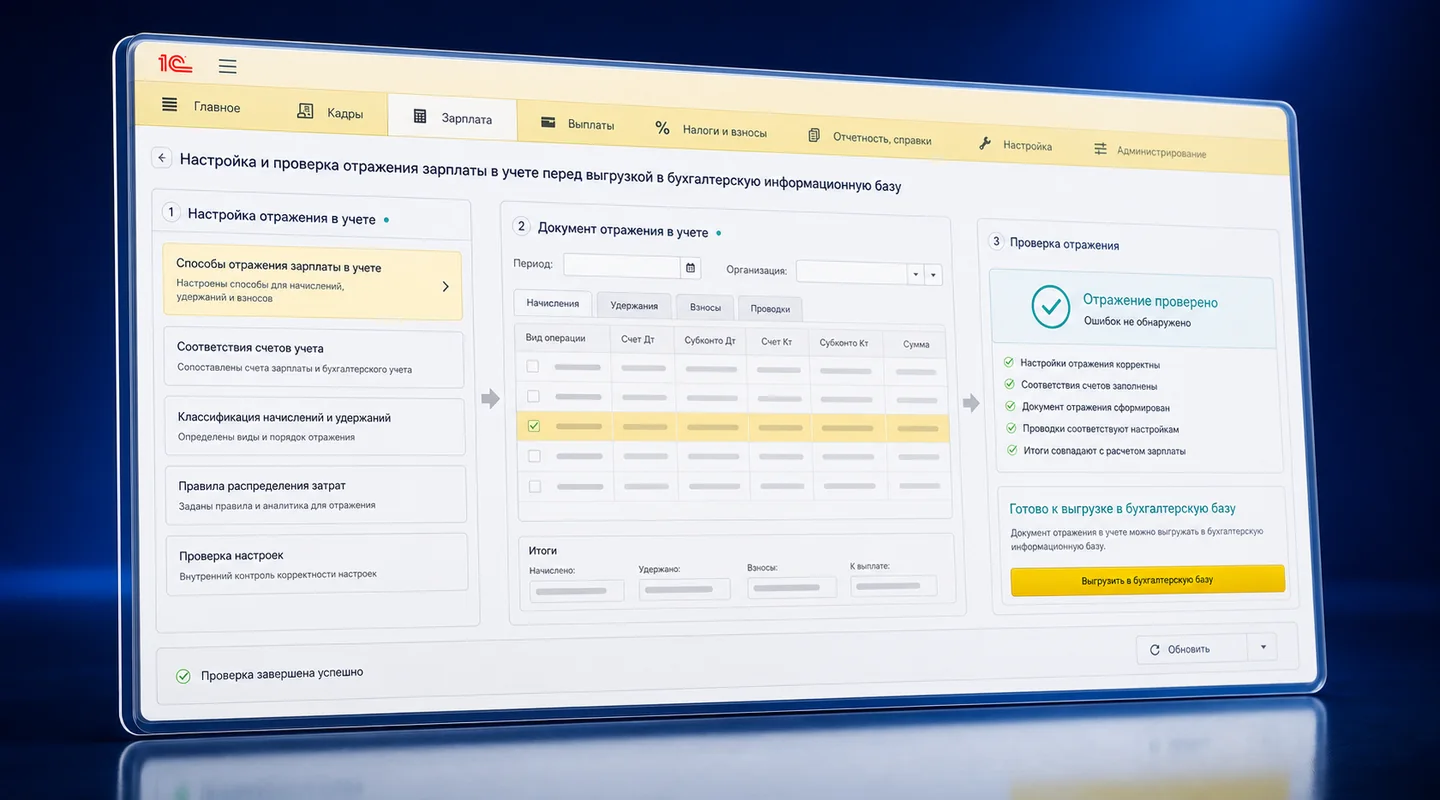Open Соответствия счетов учета card
1440x800 pixels.
(314, 359)
